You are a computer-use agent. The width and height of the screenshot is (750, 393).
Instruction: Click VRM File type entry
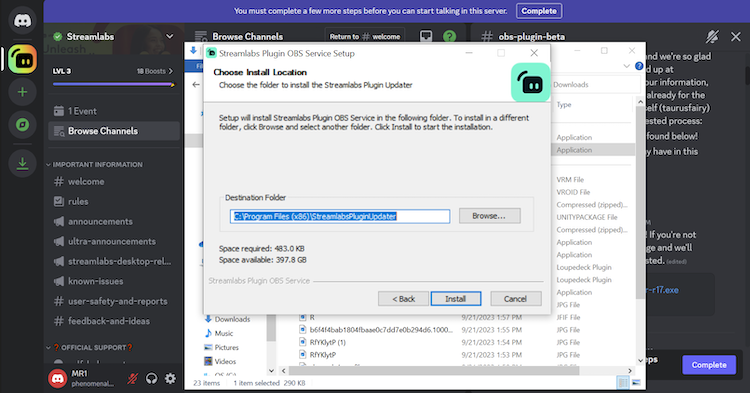(x=570, y=180)
